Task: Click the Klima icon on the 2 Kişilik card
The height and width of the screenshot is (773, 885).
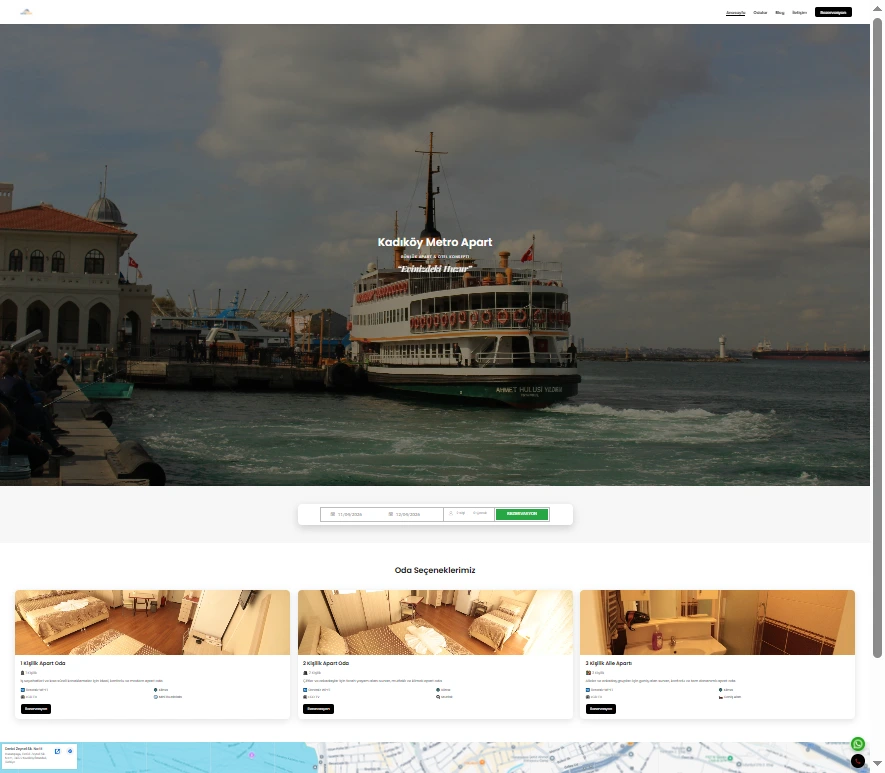Action: pyautogui.click(x=438, y=689)
